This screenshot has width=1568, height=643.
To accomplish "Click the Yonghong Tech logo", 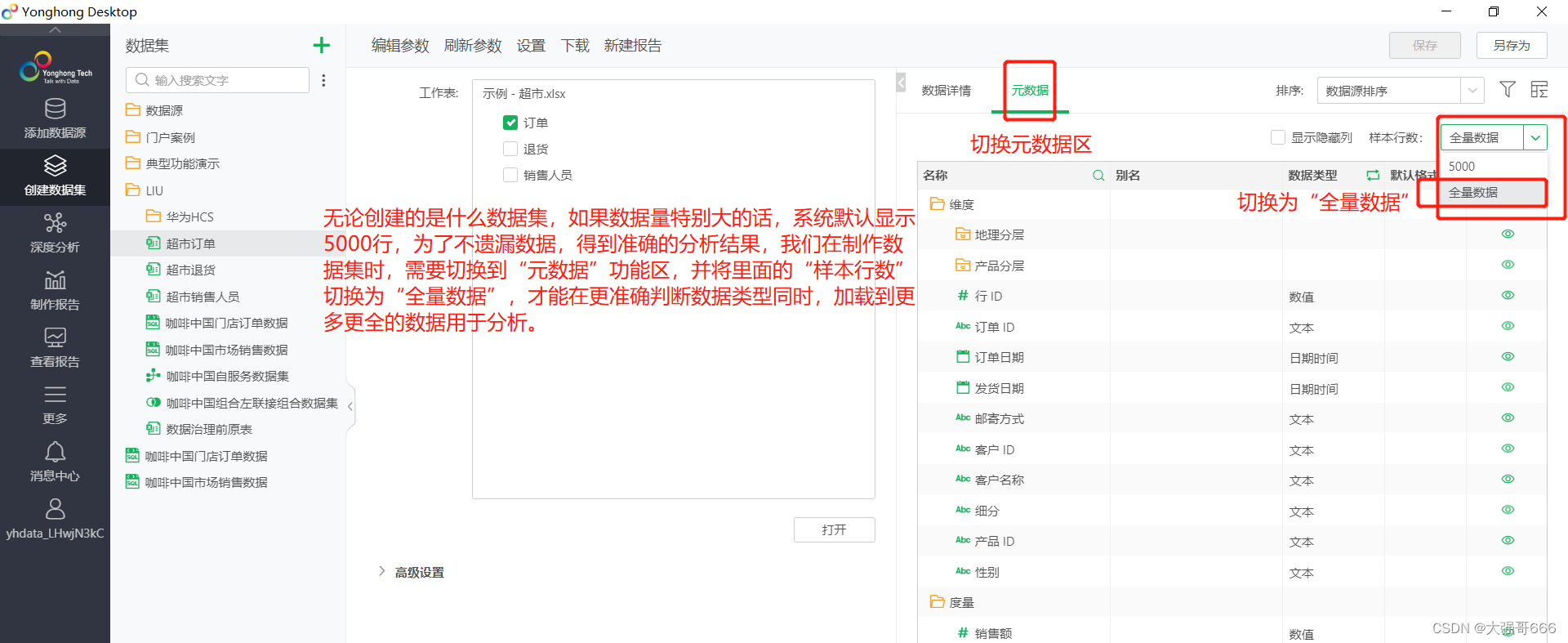I will [55, 68].
